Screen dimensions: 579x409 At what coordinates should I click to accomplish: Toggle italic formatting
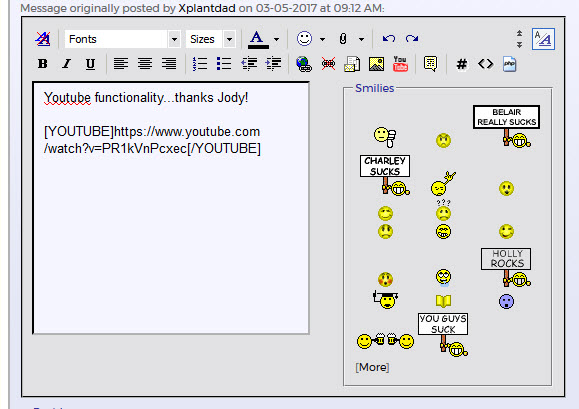click(x=66, y=64)
